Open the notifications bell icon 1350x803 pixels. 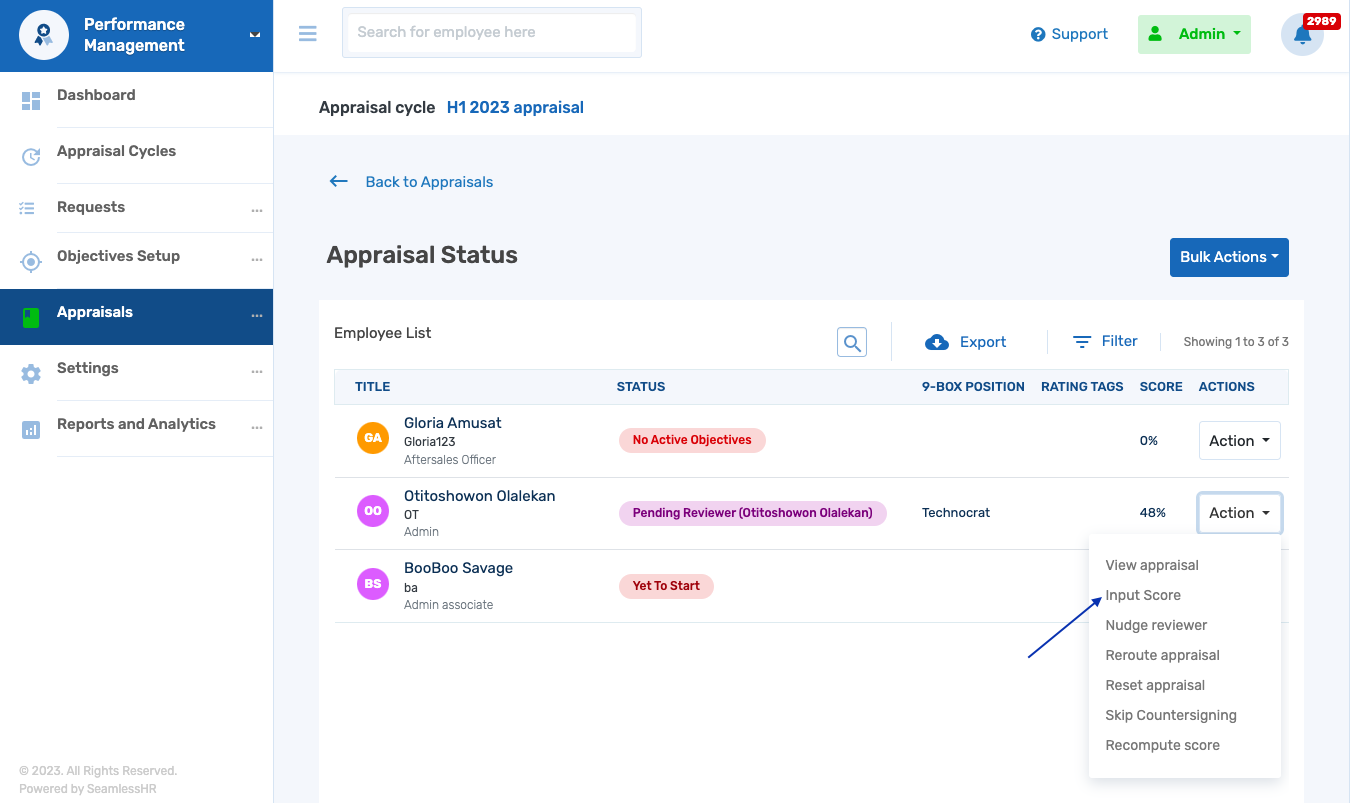pyautogui.click(x=1302, y=35)
